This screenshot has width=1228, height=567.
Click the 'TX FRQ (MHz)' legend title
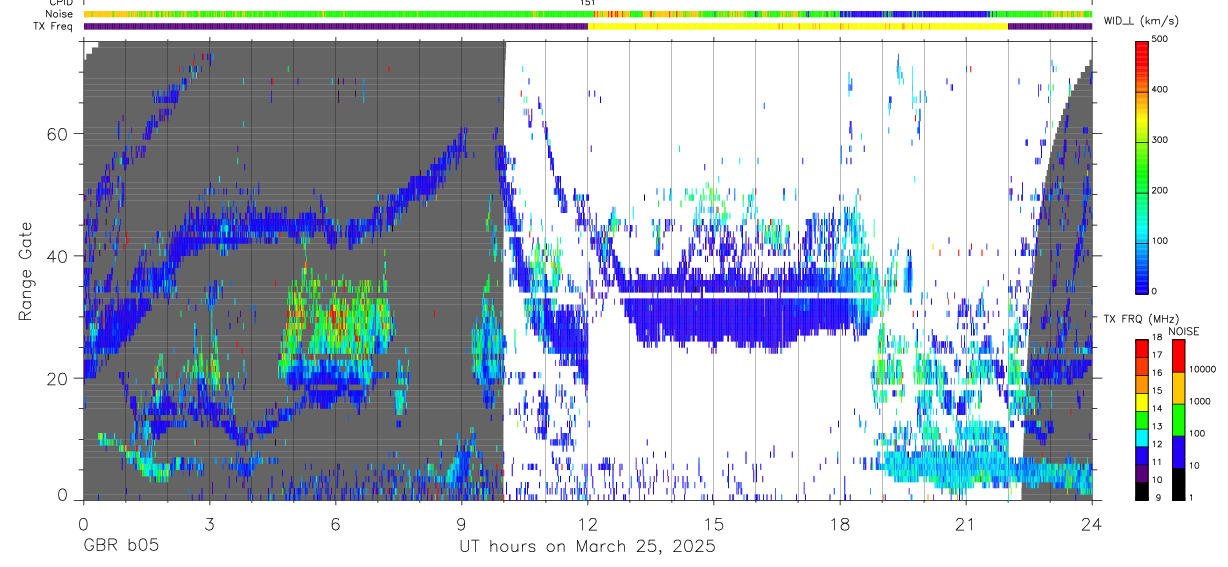point(1139,318)
